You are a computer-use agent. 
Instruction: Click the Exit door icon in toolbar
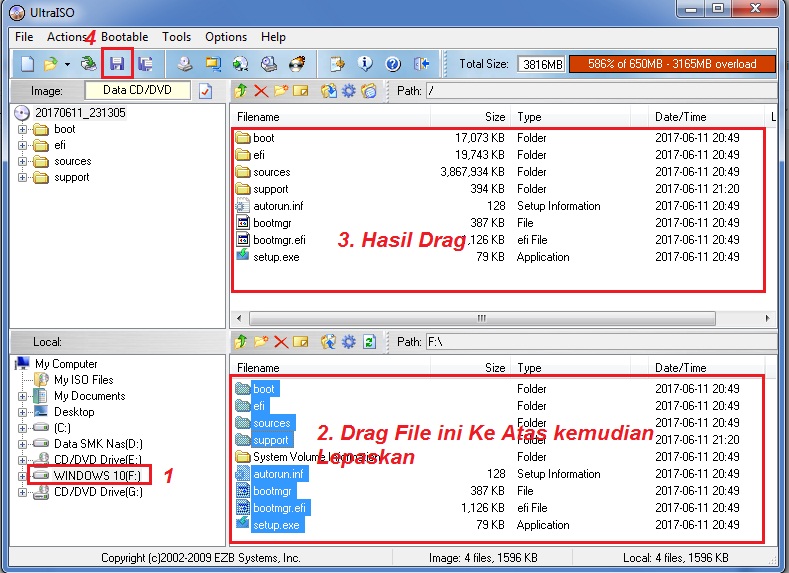(421, 64)
